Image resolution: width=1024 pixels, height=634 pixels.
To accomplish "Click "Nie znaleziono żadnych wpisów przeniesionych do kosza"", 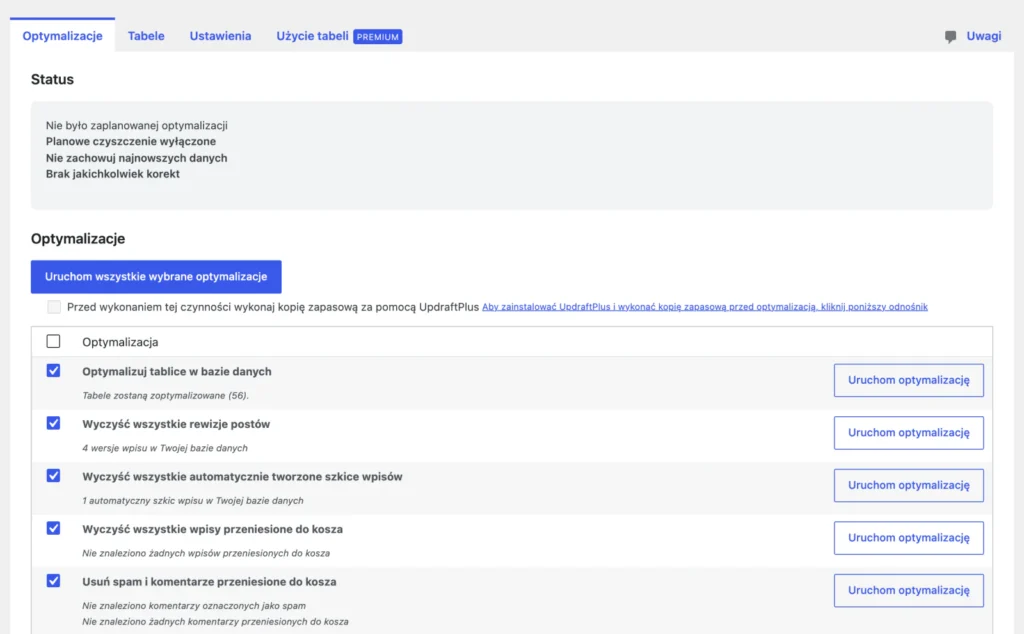I will (206, 553).
